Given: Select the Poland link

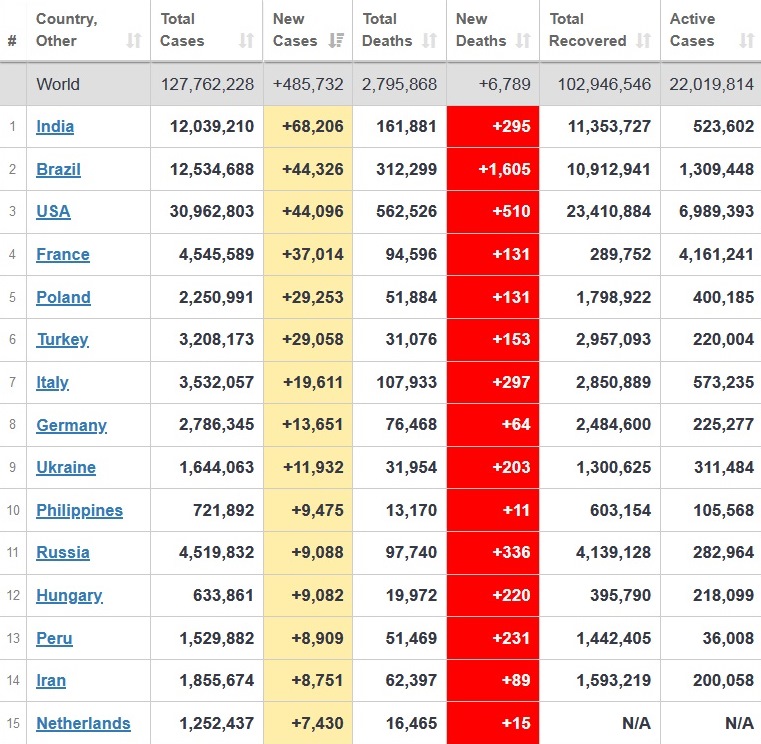Looking at the screenshot, I should coord(63,297).
